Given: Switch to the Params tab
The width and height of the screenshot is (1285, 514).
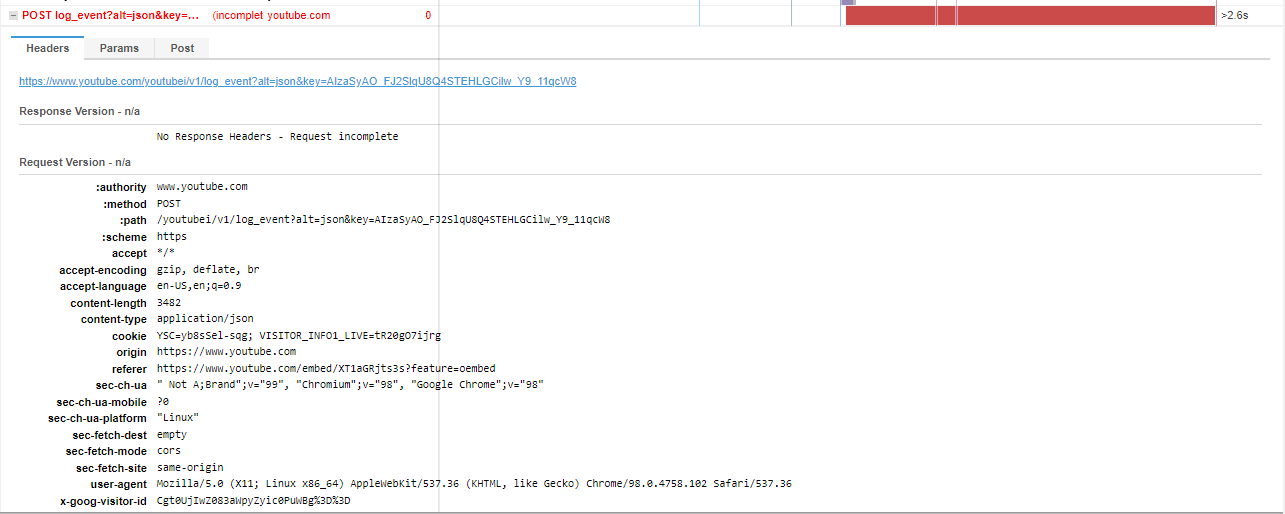Looking at the screenshot, I should coord(120,48).
